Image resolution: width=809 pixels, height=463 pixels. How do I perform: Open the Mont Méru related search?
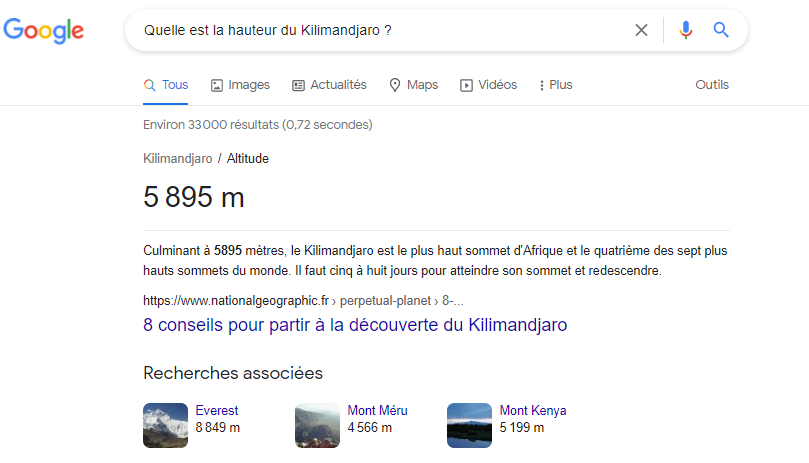tap(377, 410)
